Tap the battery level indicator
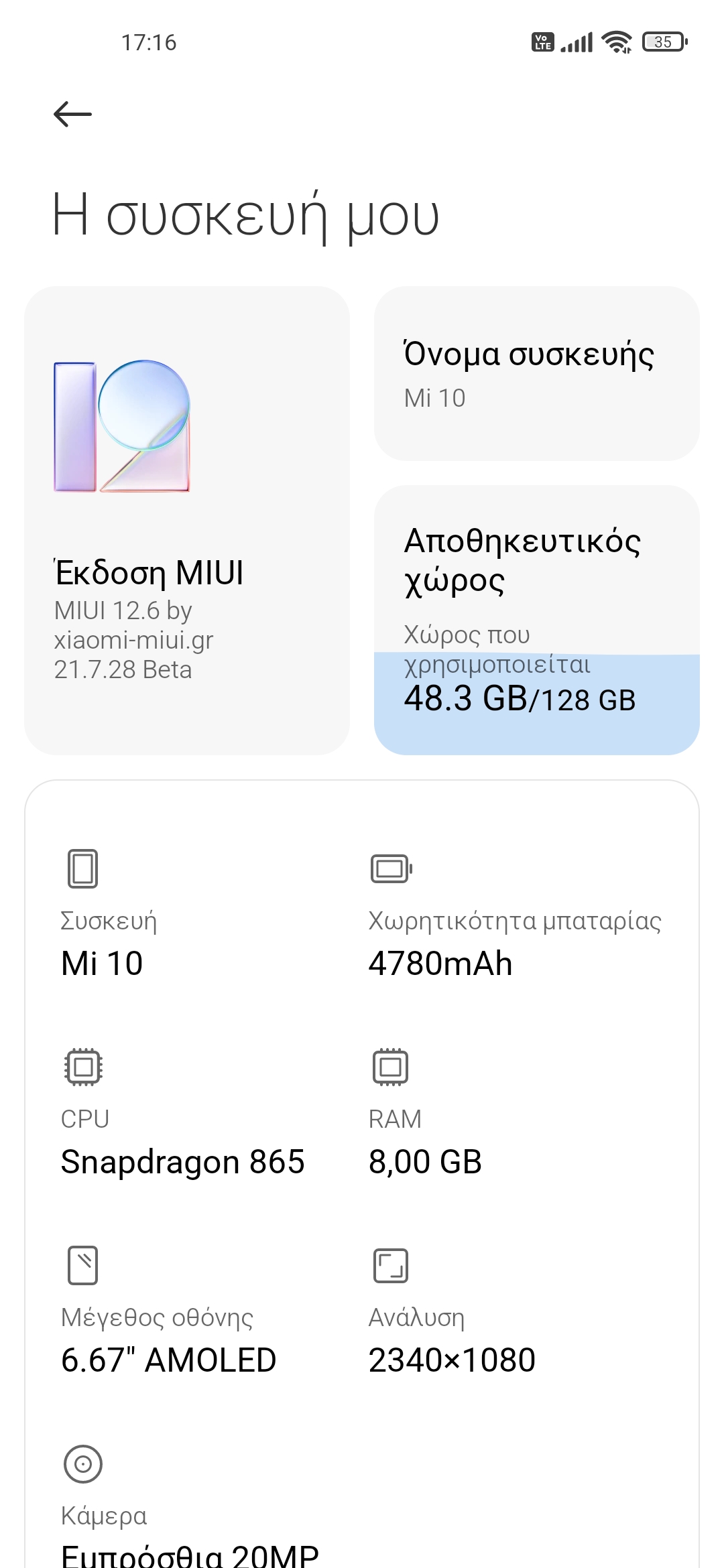The image size is (724, 1568). point(664,42)
